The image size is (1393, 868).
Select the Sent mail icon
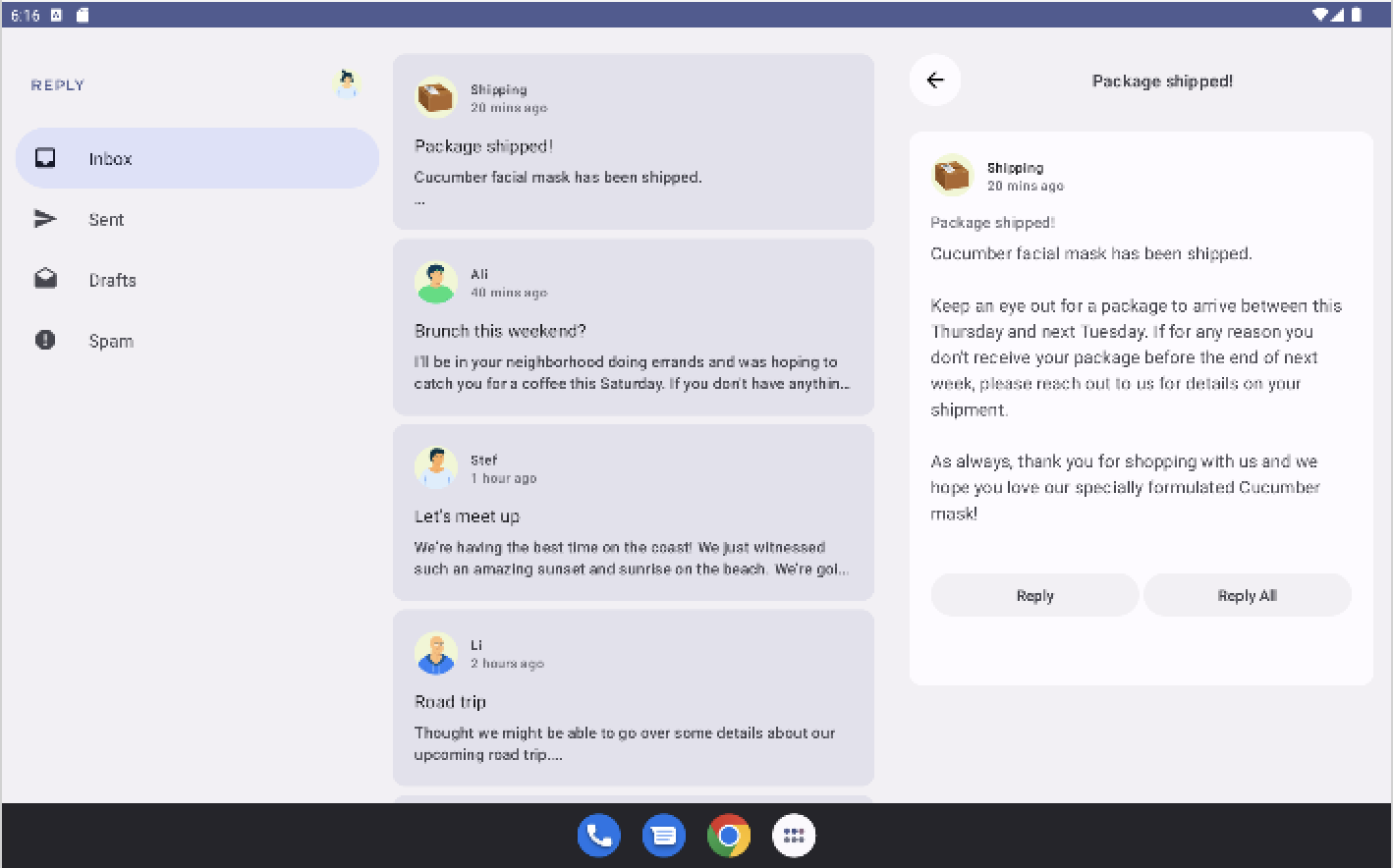tap(45, 219)
